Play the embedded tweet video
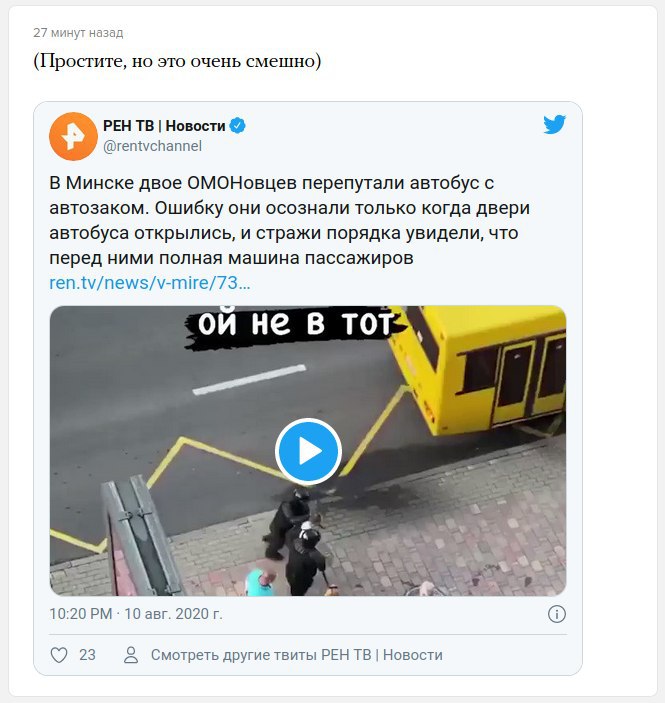The height and width of the screenshot is (703, 665). tap(308, 451)
